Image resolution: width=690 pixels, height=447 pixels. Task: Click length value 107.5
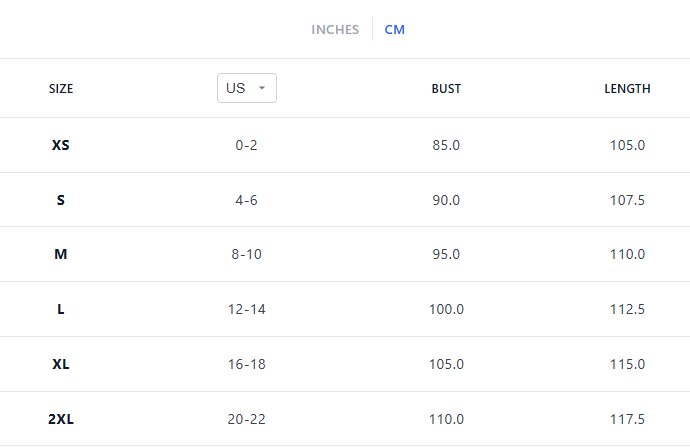[627, 200]
